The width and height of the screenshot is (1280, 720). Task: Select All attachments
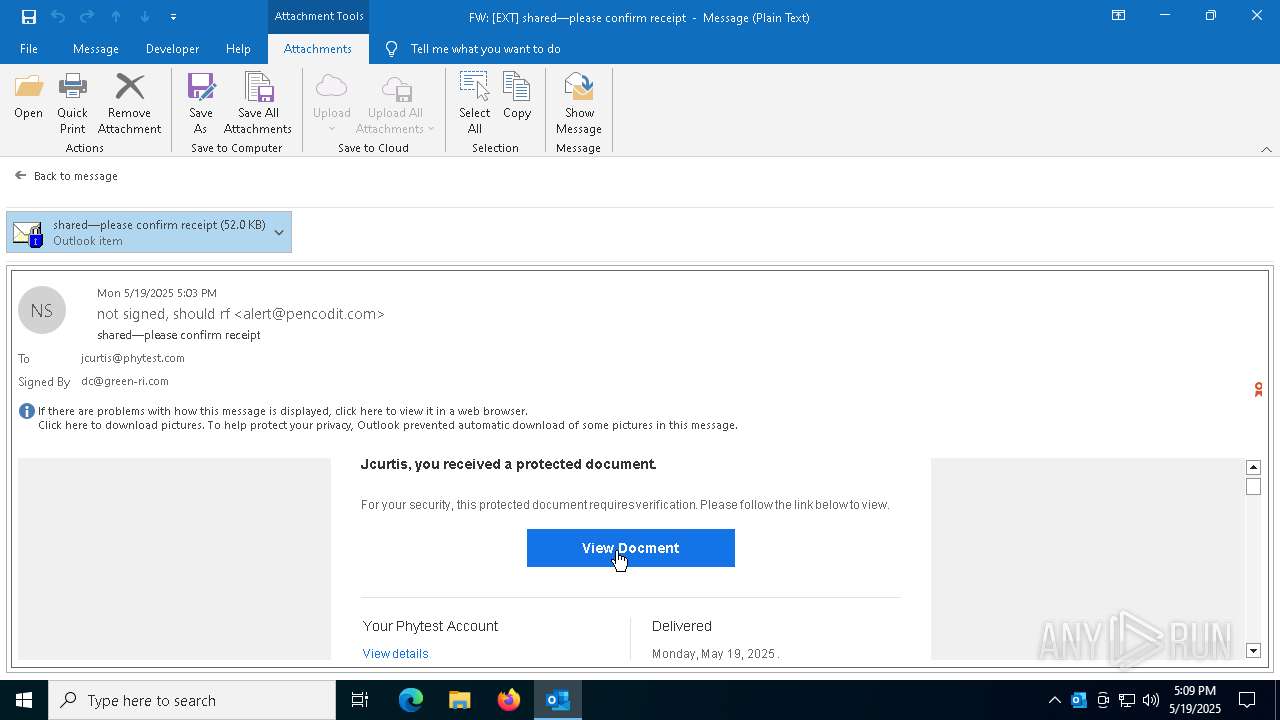point(475,103)
